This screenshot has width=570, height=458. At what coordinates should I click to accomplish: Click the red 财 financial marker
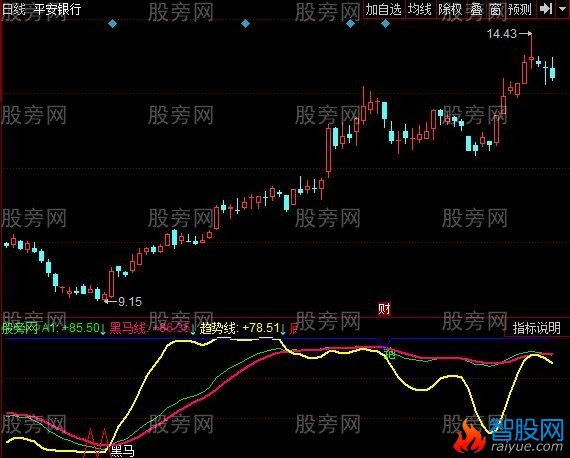(384, 309)
